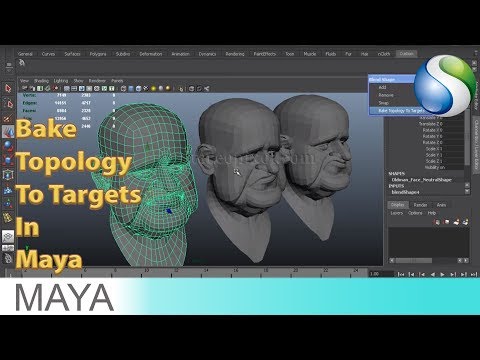Toggle safe title in panel toolbar
The image size is (480, 360).
[x=112, y=88]
